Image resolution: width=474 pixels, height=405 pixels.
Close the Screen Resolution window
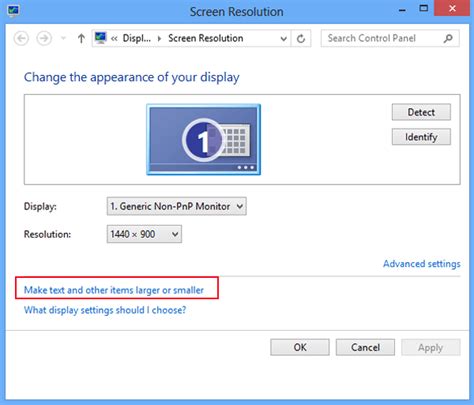pyautogui.click(x=452, y=8)
